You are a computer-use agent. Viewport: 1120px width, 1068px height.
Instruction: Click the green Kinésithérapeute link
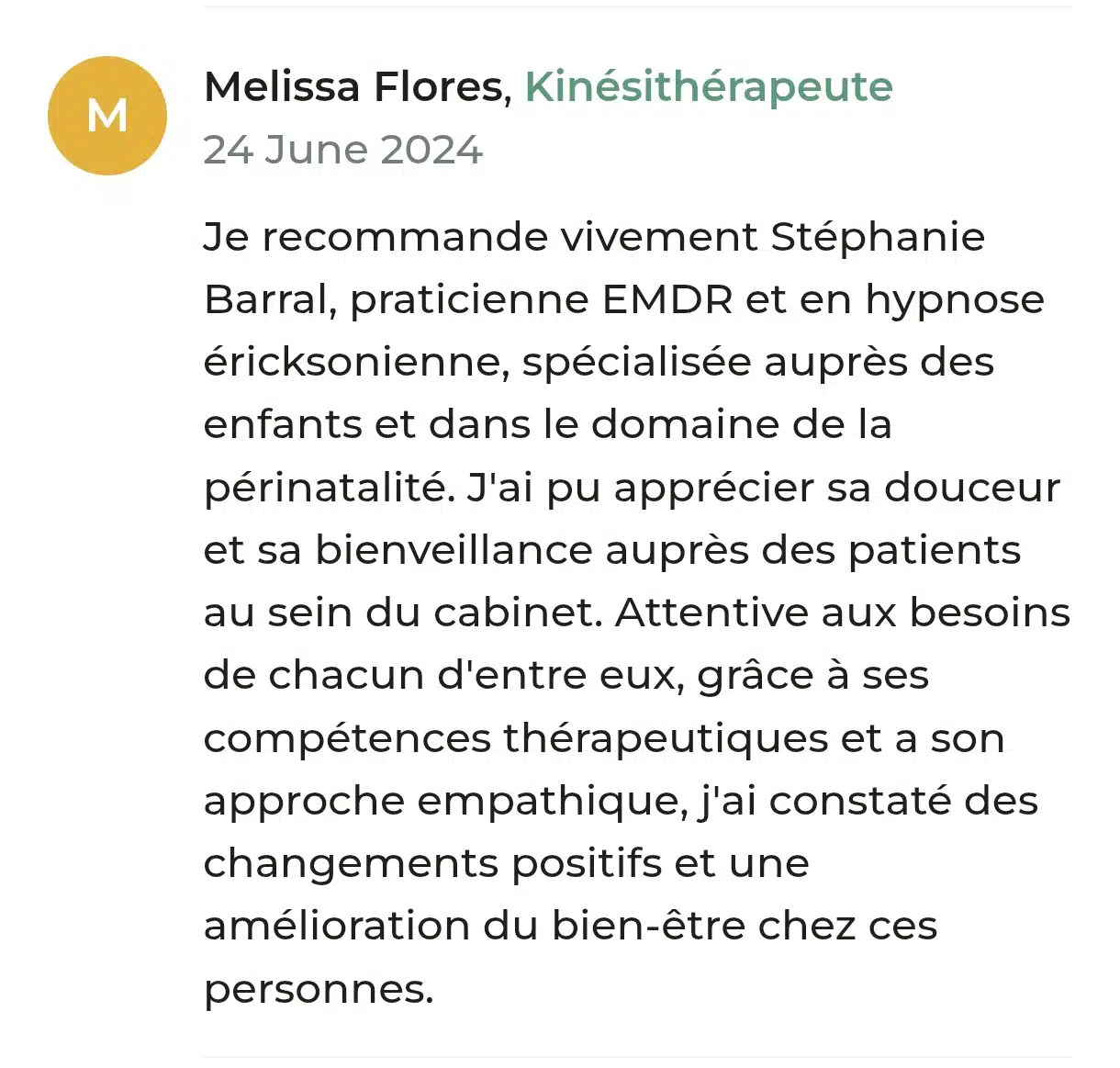click(x=708, y=87)
